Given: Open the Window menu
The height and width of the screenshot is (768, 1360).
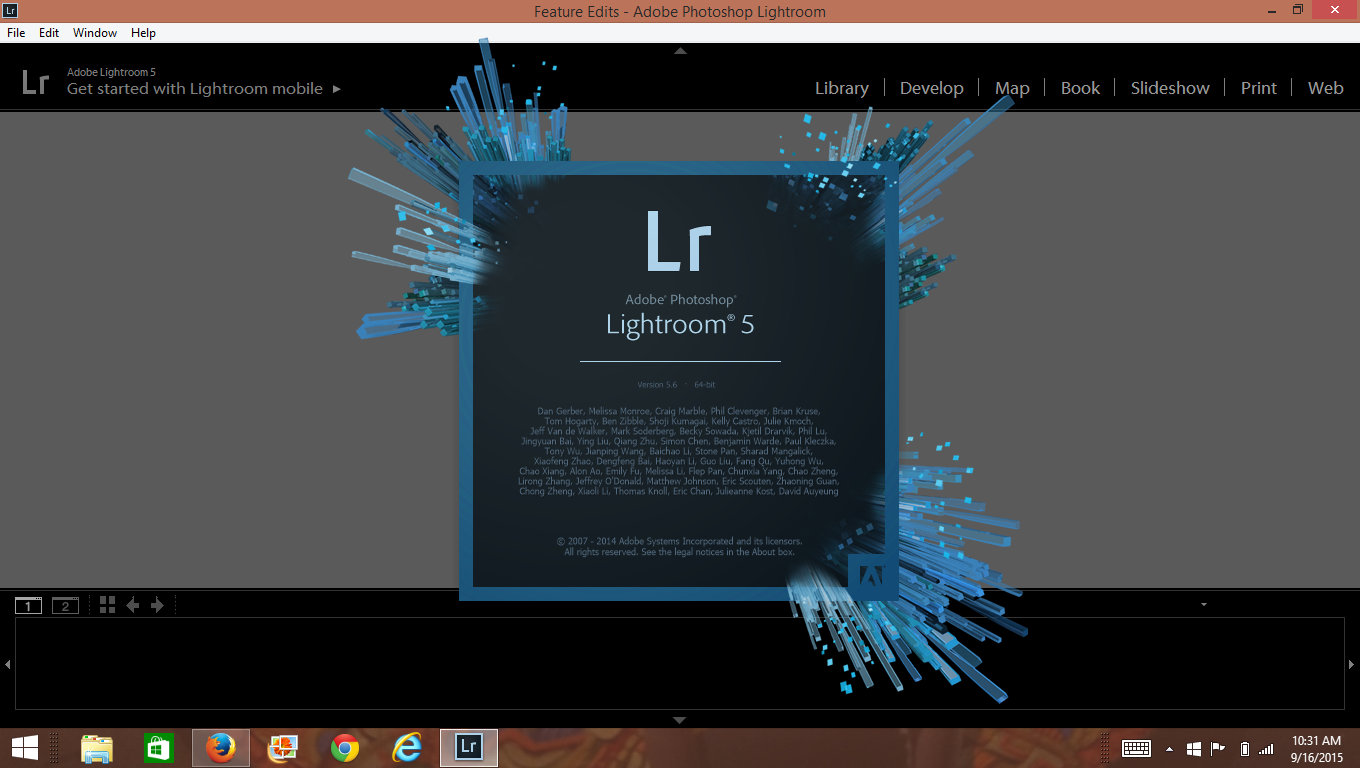Looking at the screenshot, I should (x=95, y=33).
